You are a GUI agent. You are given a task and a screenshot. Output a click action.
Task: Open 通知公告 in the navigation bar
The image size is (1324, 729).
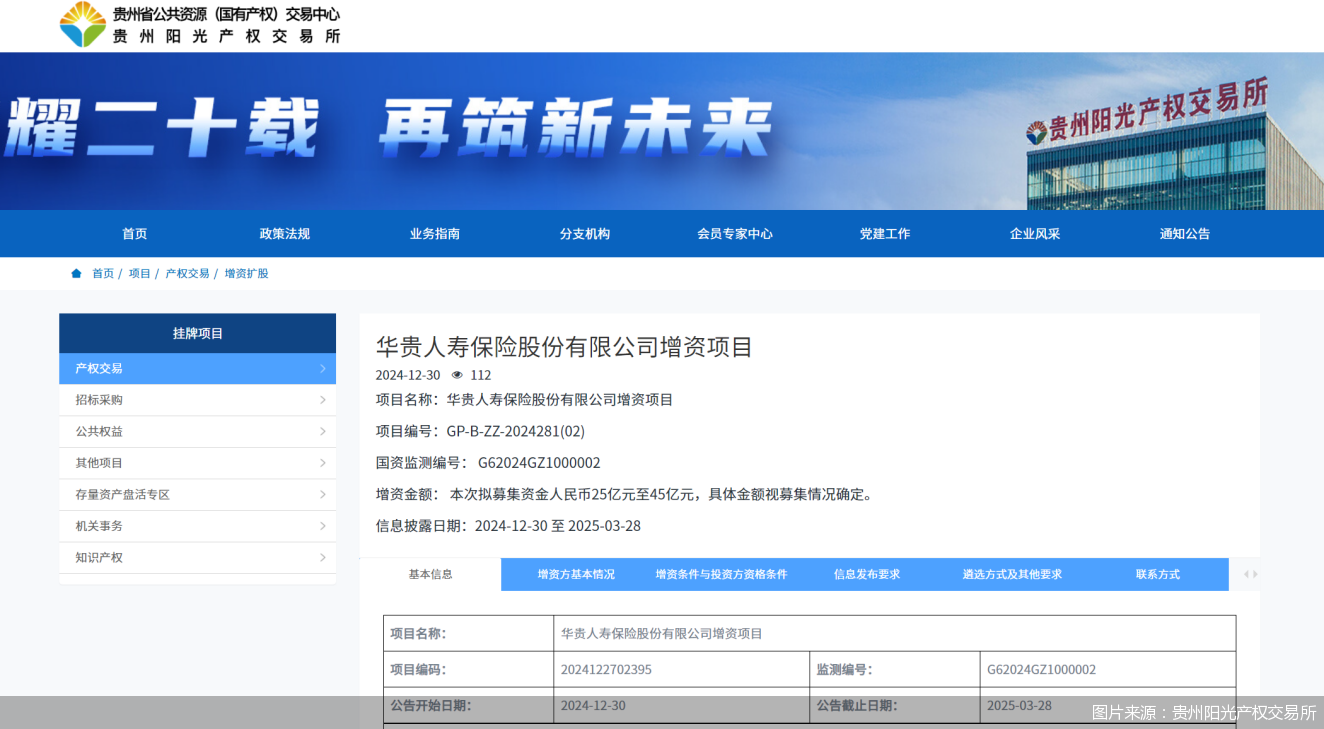(1185, 234)
